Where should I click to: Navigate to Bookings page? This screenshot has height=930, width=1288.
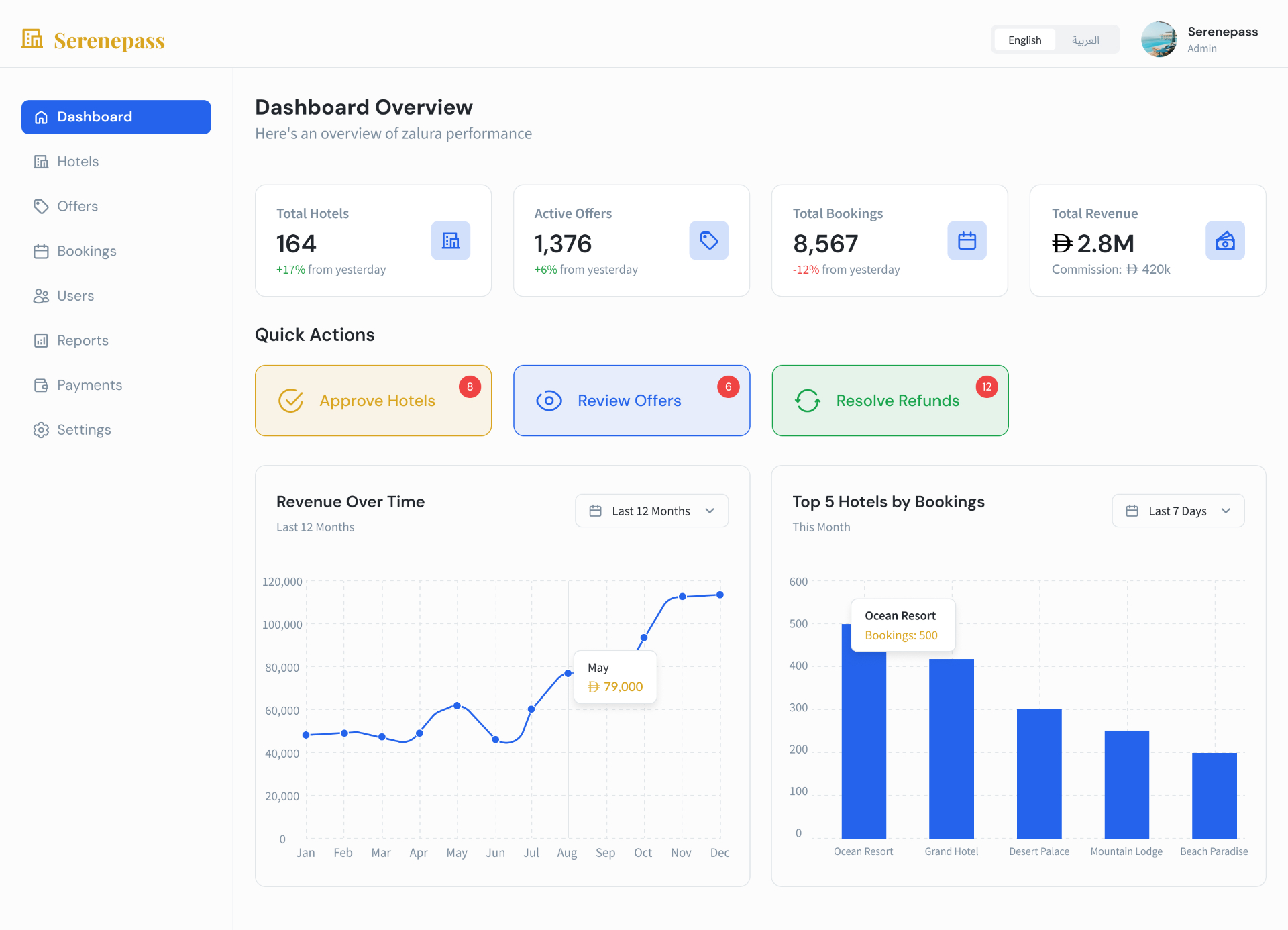(x=87, y=252)
